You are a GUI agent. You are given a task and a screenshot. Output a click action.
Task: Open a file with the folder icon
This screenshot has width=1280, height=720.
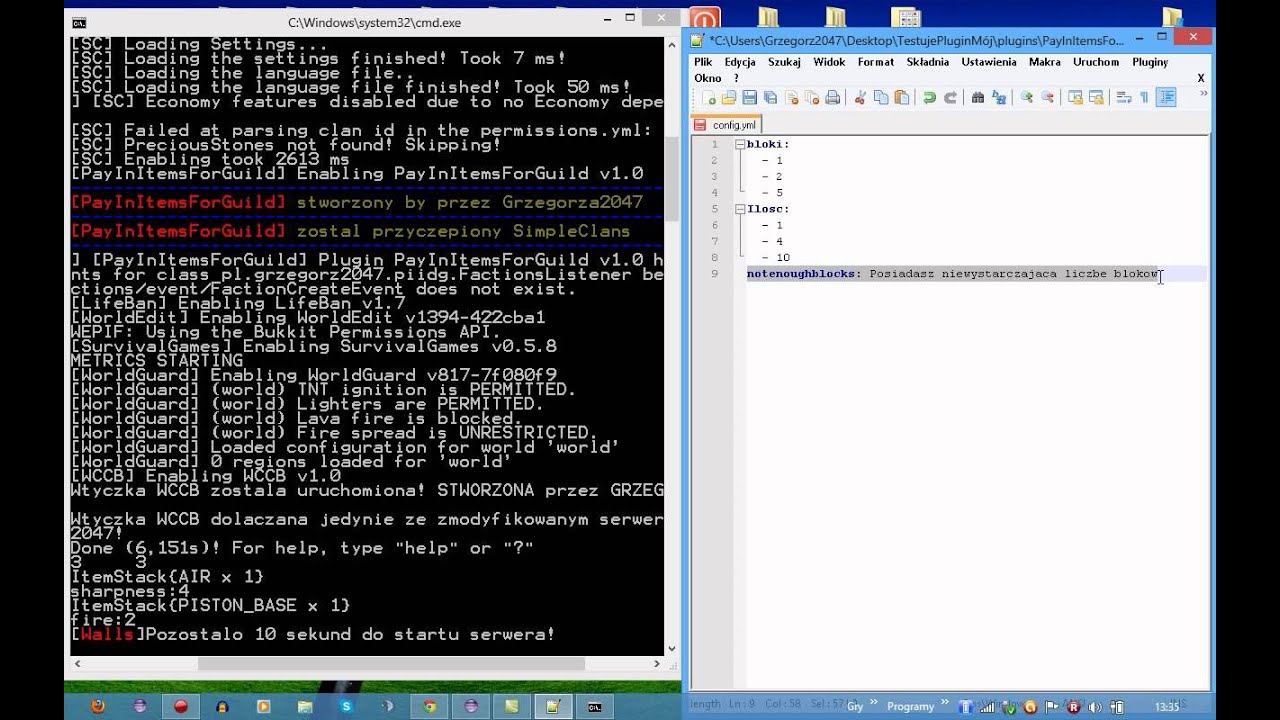[729, 97]
